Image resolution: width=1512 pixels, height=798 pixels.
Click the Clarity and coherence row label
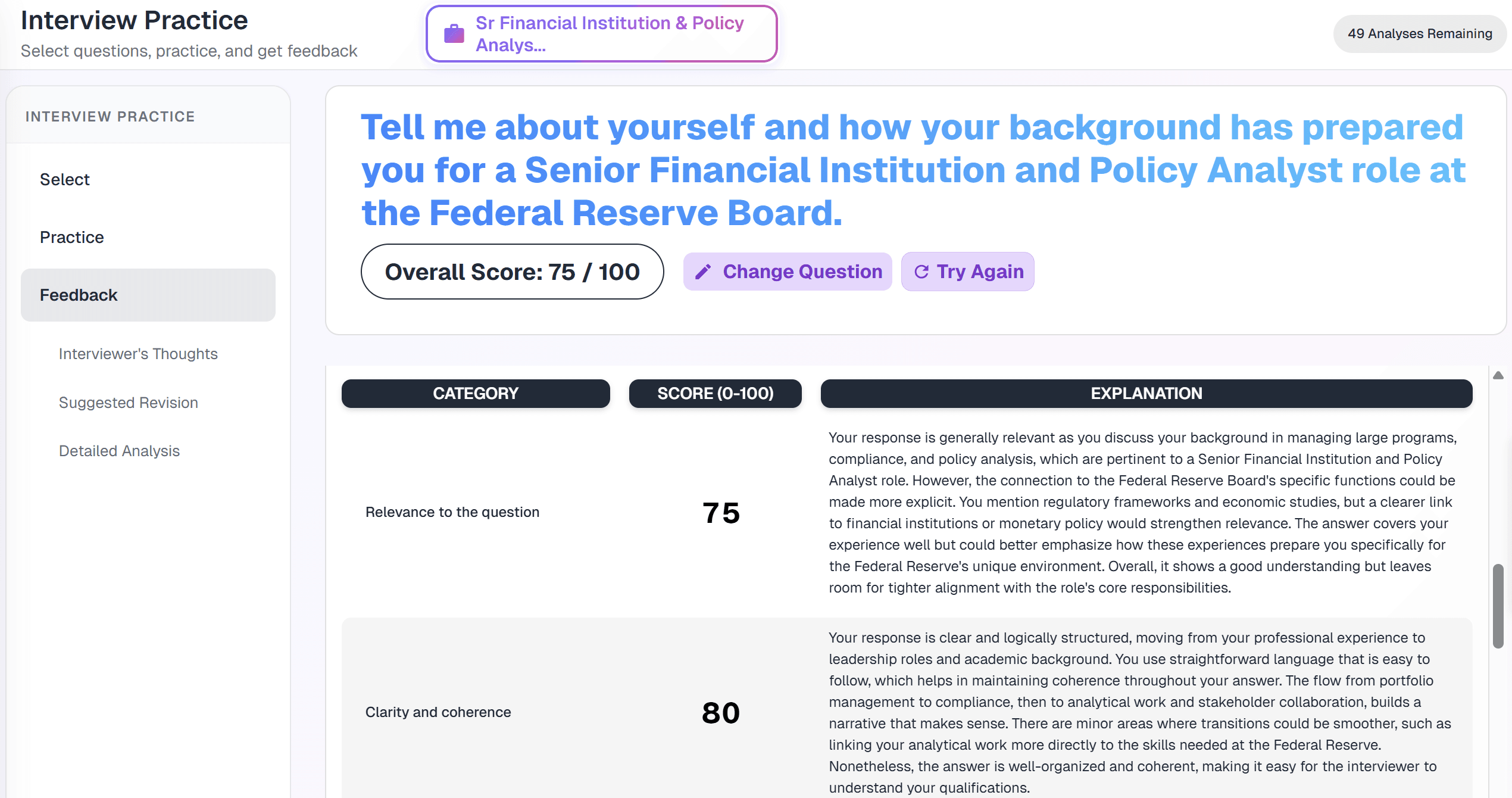click(x=438, y=712)
